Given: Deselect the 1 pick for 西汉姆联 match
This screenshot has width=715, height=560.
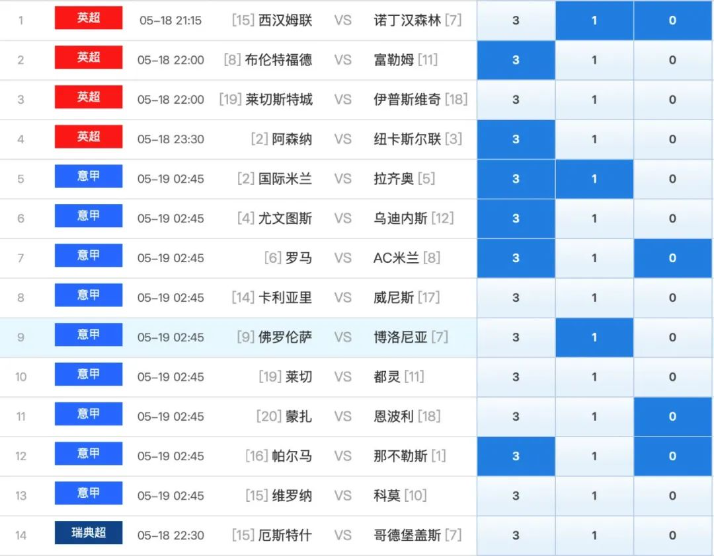Looking at the screenshot, I should [x=594, y=20].
